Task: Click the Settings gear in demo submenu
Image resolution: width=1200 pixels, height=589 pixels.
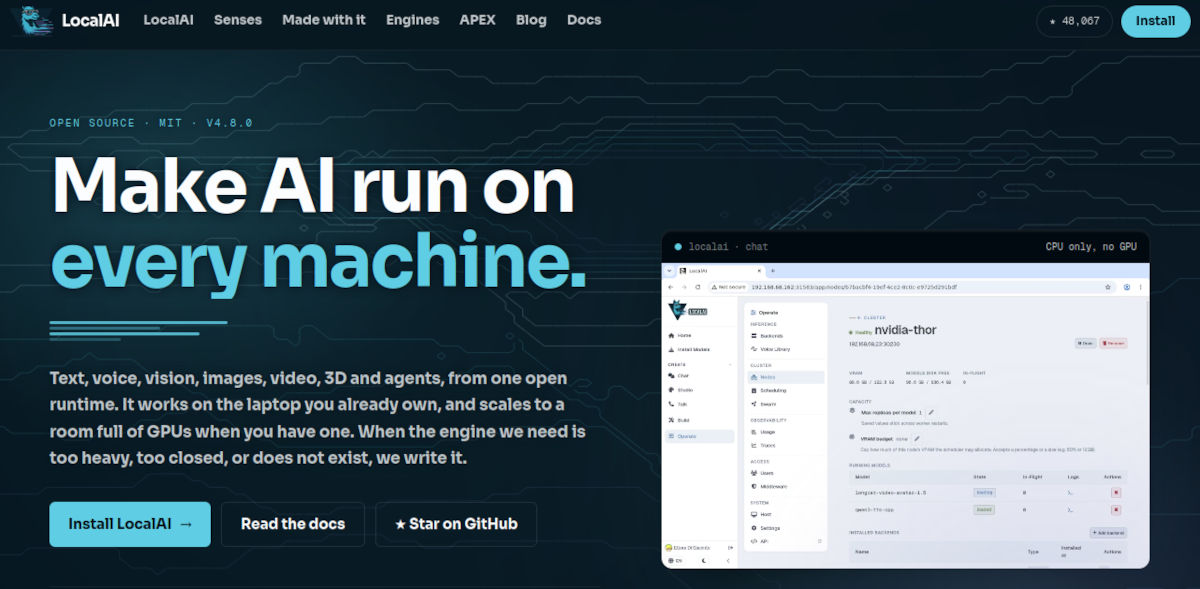Action: click(754, 528)
